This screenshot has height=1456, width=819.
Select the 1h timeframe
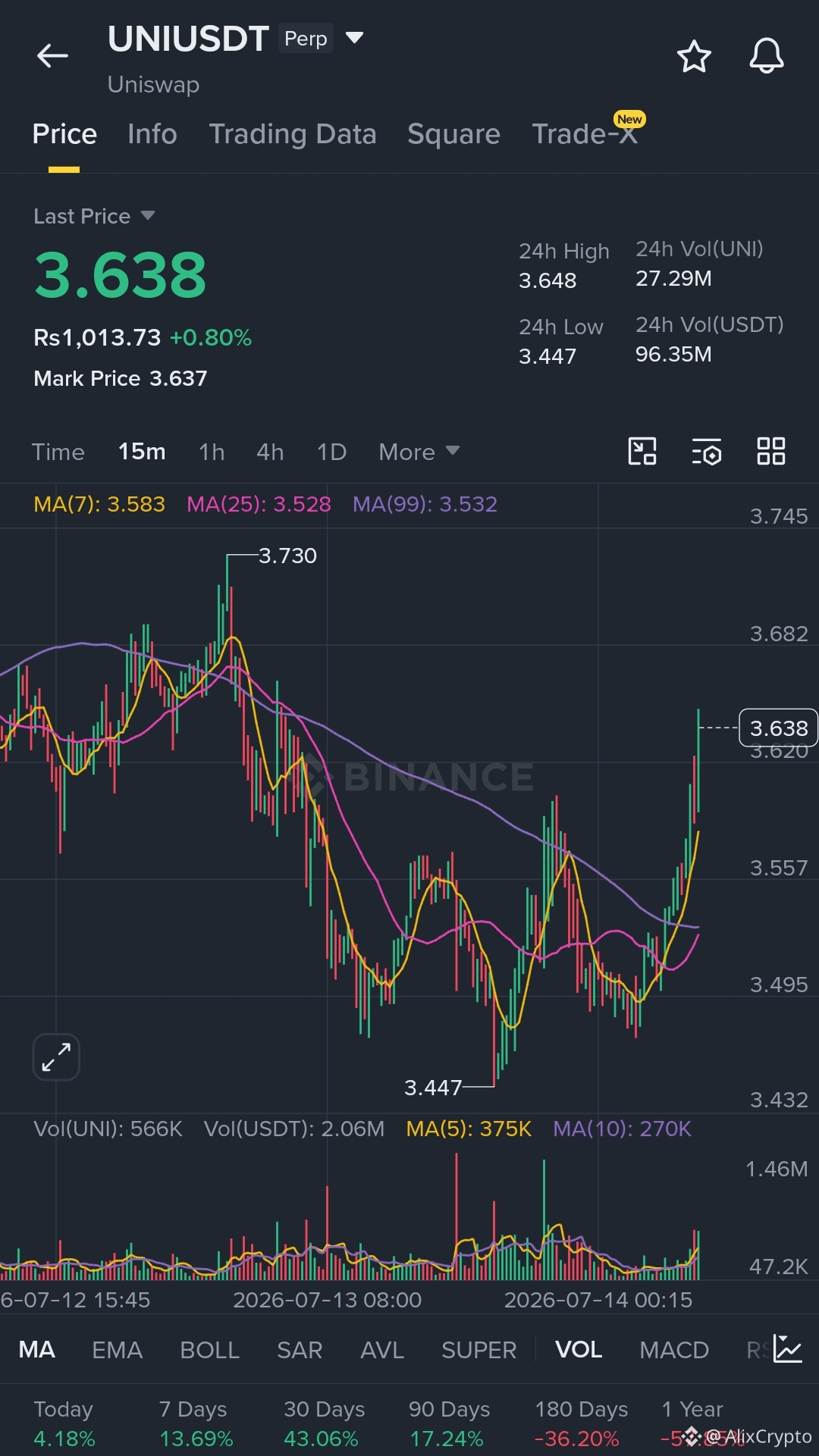pos(212,452)
